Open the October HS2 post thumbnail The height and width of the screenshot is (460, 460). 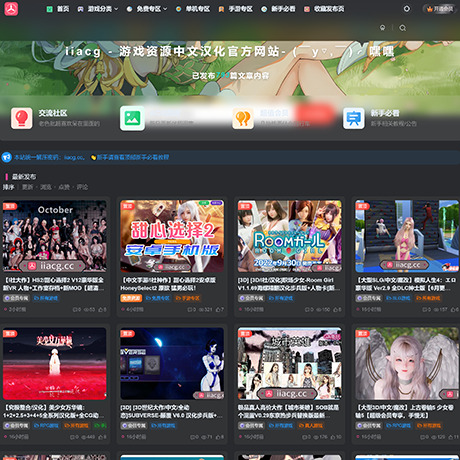point(55,236)
